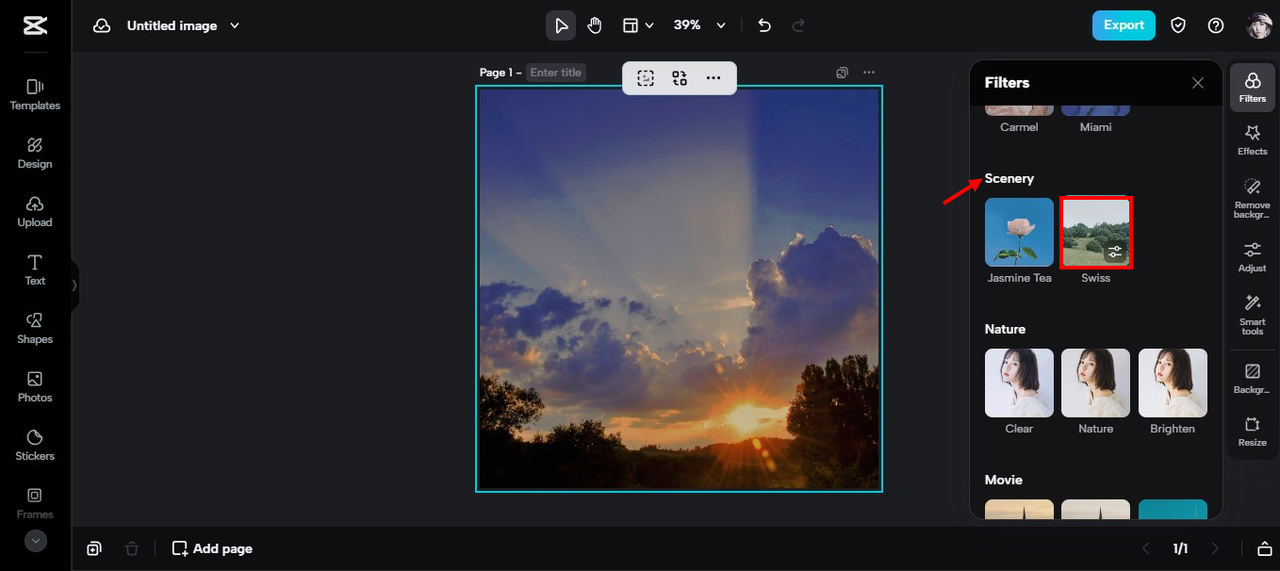Open the Swiss filter adjust sliders icon

[1116, 252]
